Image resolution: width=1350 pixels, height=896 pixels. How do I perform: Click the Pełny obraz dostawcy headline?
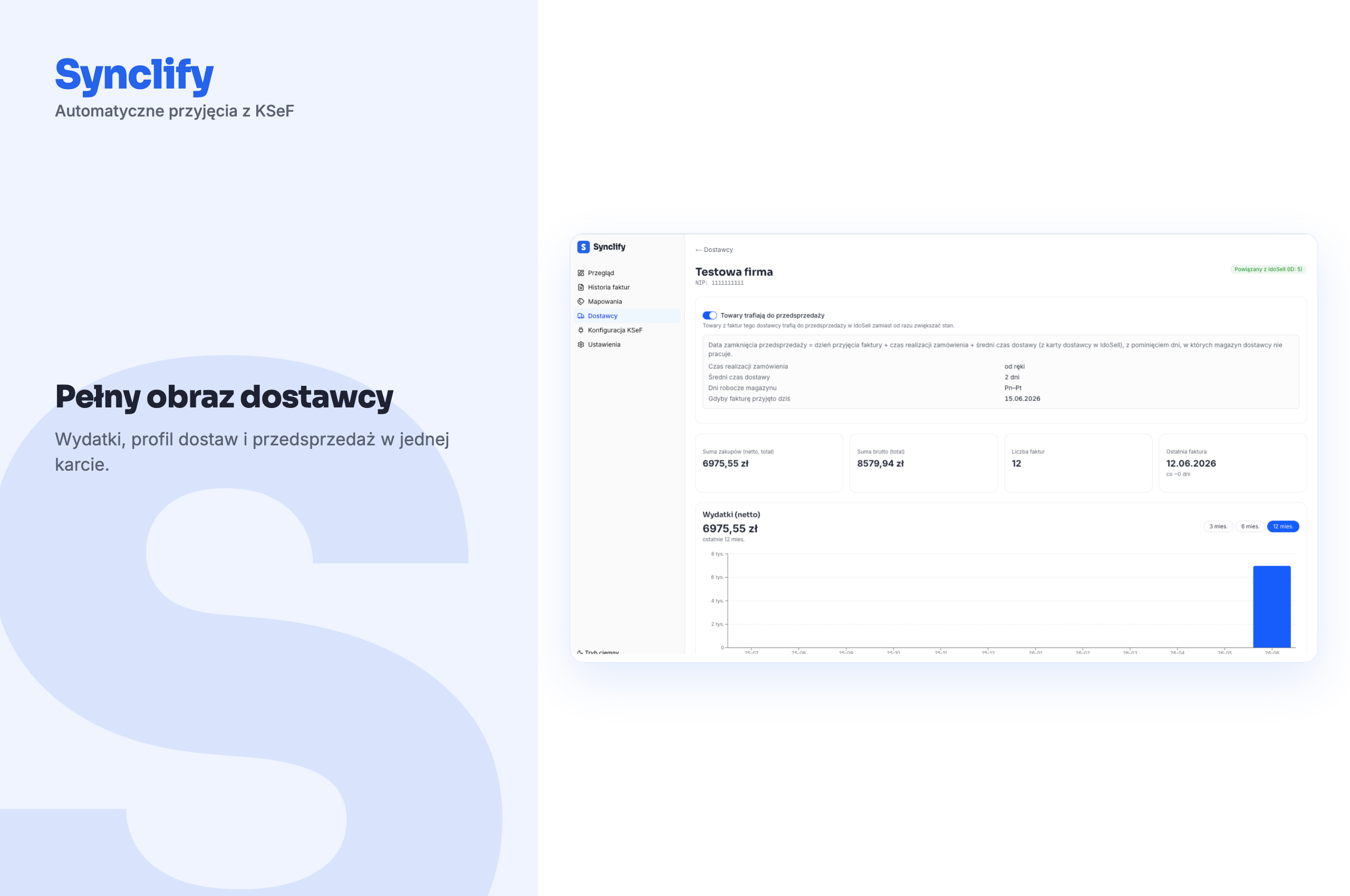click(224, 398)
